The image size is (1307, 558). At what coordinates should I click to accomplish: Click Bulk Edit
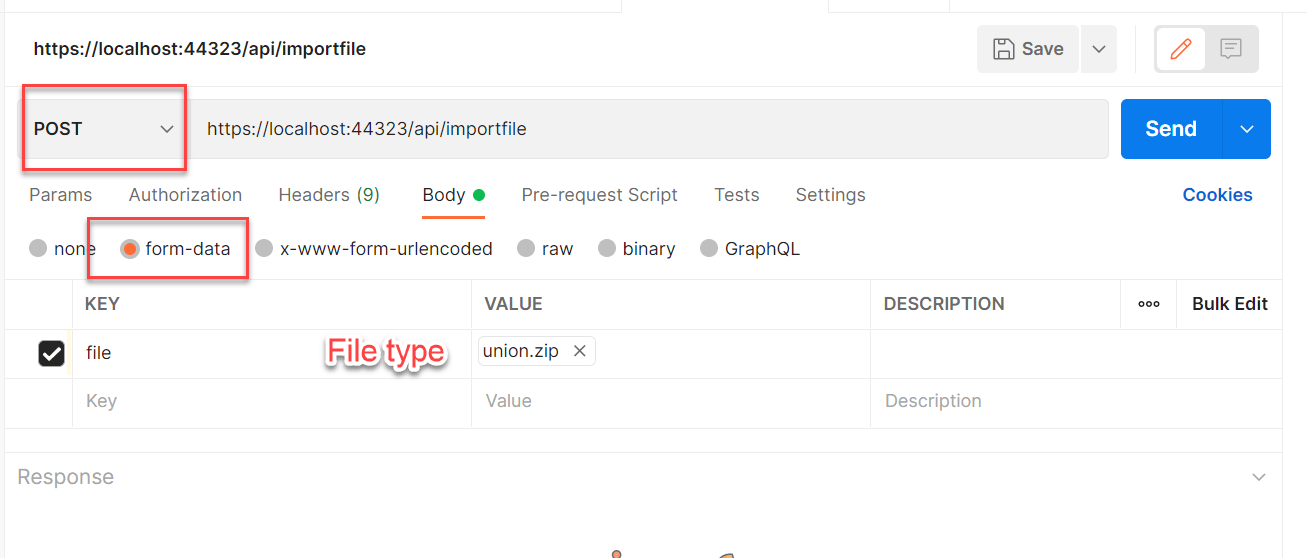1230,304
